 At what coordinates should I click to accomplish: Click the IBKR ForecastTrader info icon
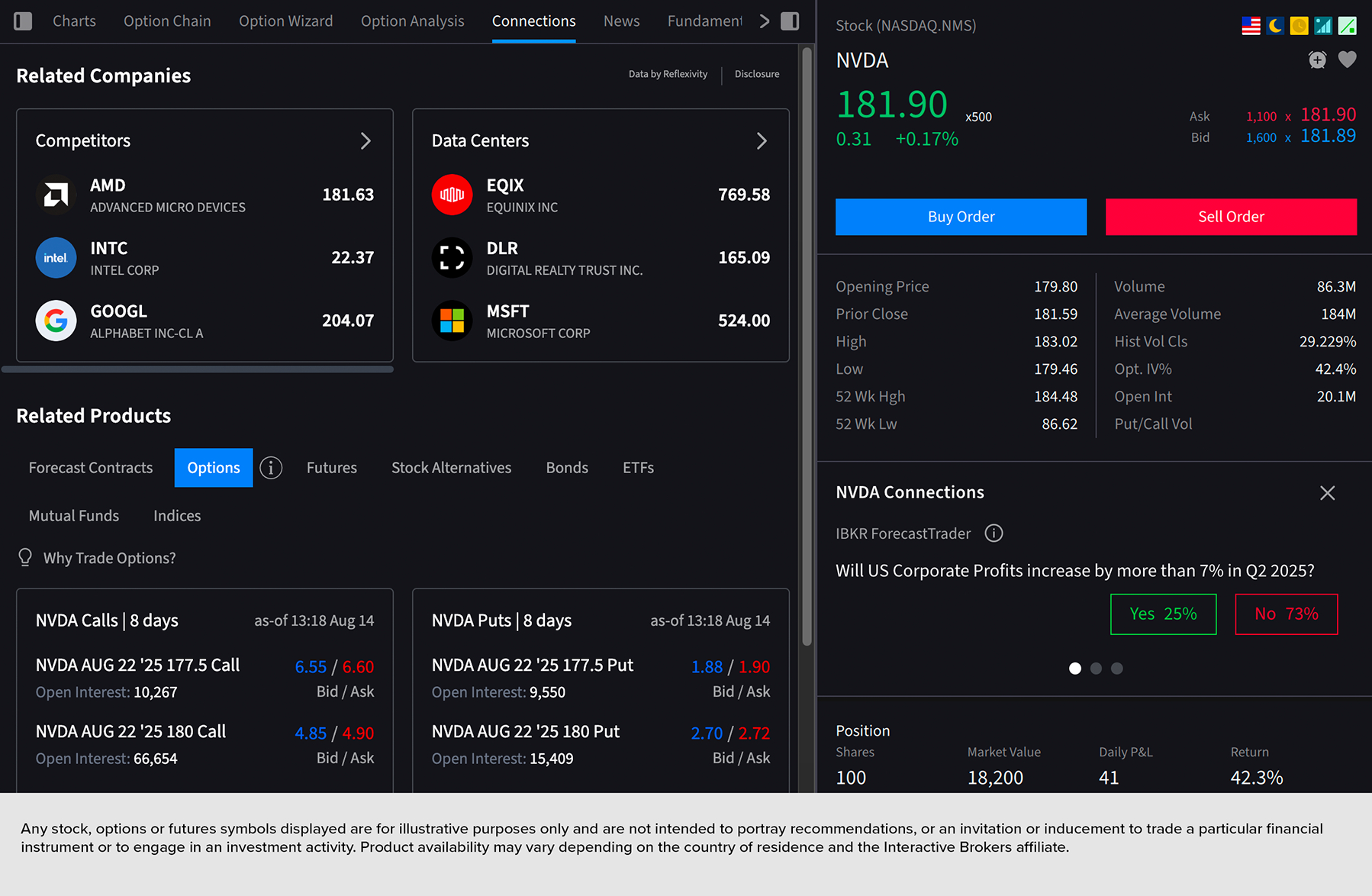point(994,533)
